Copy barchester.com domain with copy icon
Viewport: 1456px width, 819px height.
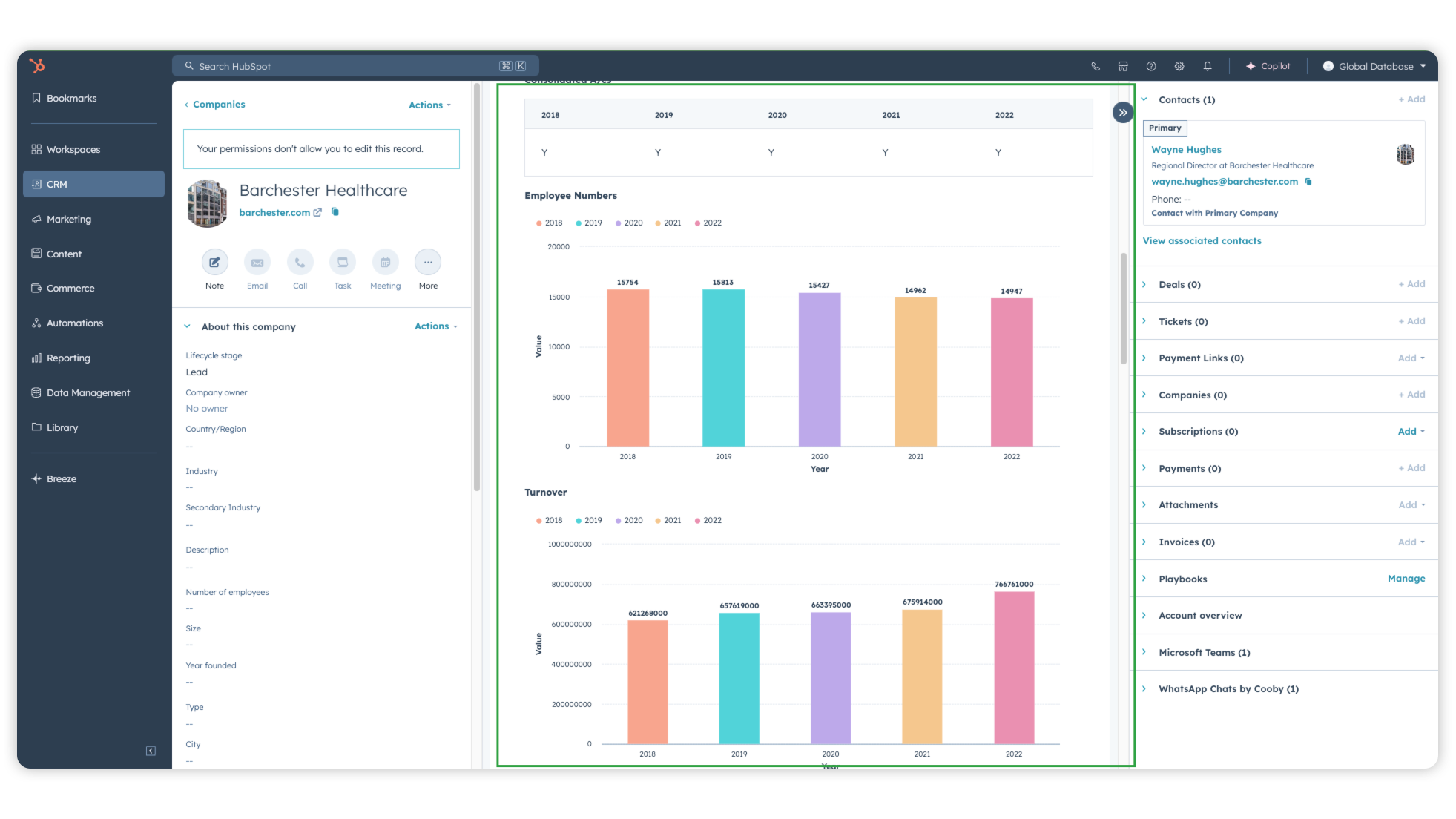click(335, 212)
